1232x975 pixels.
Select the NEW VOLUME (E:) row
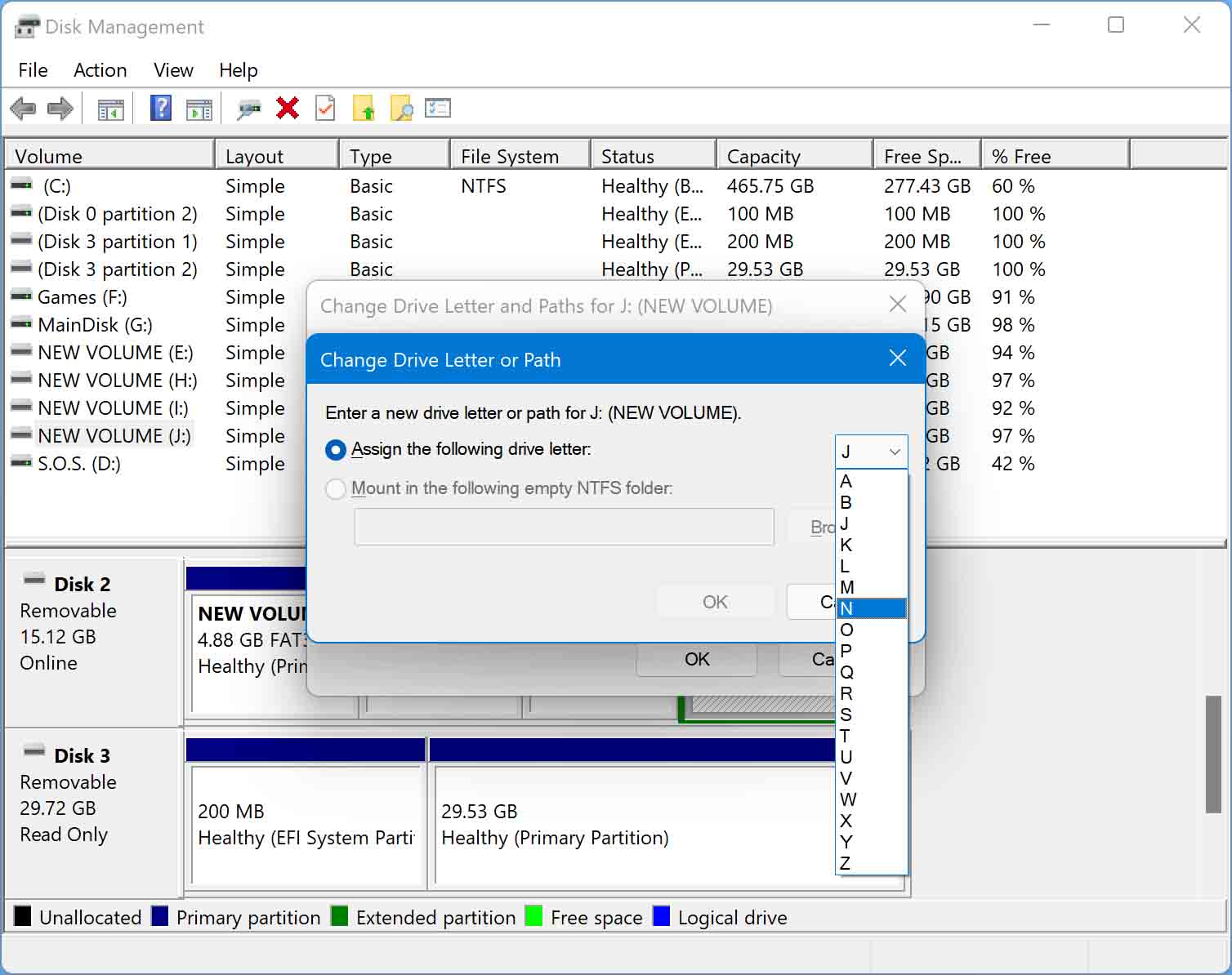coord(115,353)
